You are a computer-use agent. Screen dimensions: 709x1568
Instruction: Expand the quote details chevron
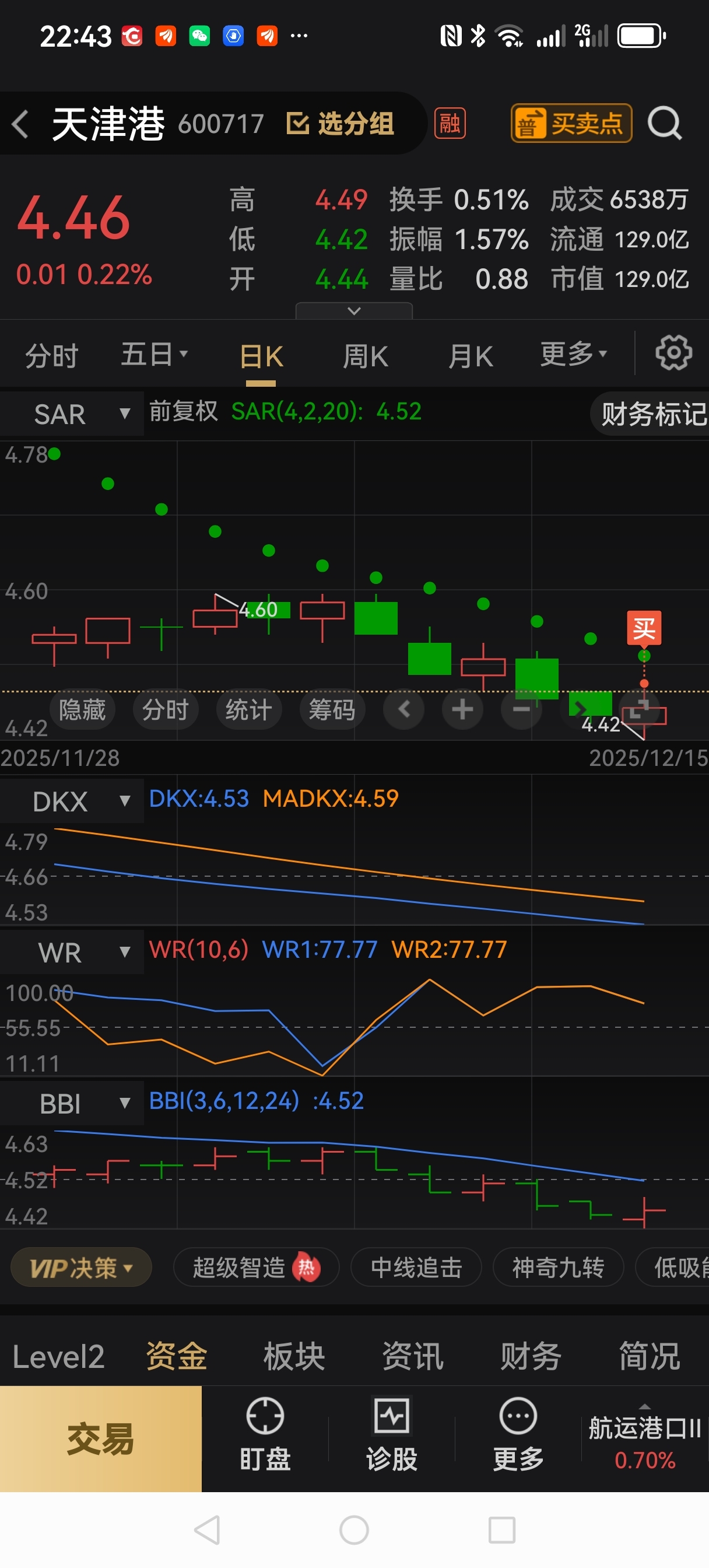[354, 310]
